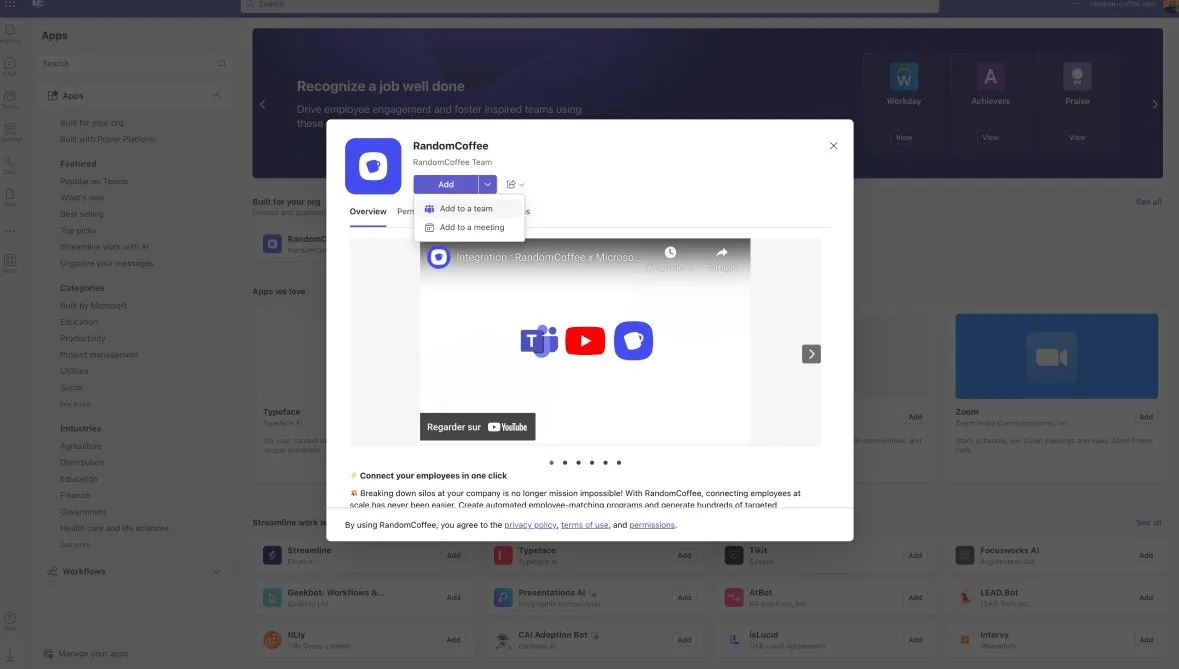Screen dimensions: 1179x669
Task: Click the RandomCoffee channel avatar in video header
Action: (438, 257)
